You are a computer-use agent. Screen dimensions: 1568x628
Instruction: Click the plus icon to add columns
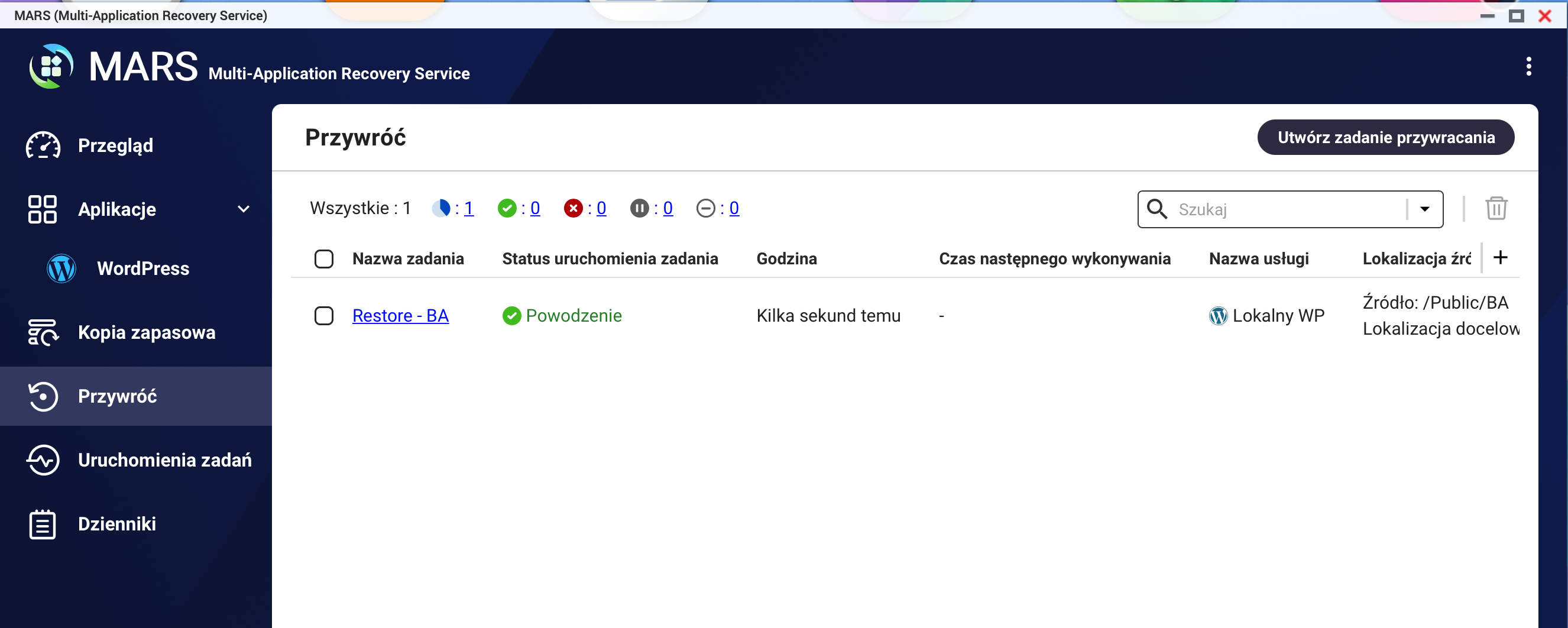[x=1500, y=258]
